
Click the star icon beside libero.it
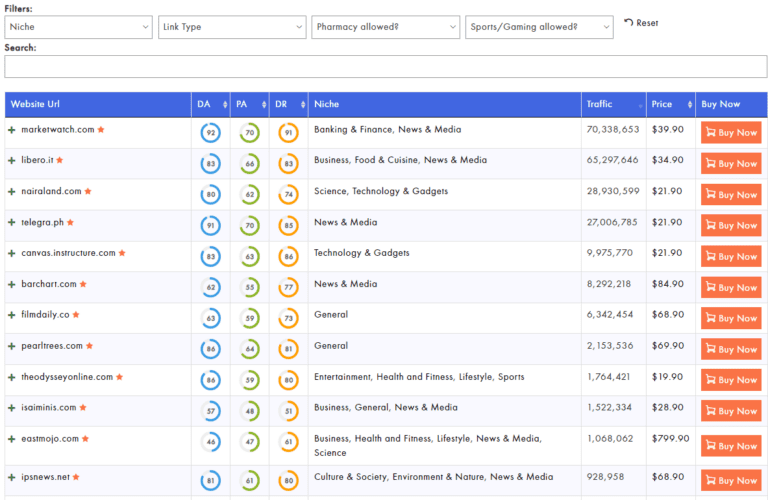60,160
